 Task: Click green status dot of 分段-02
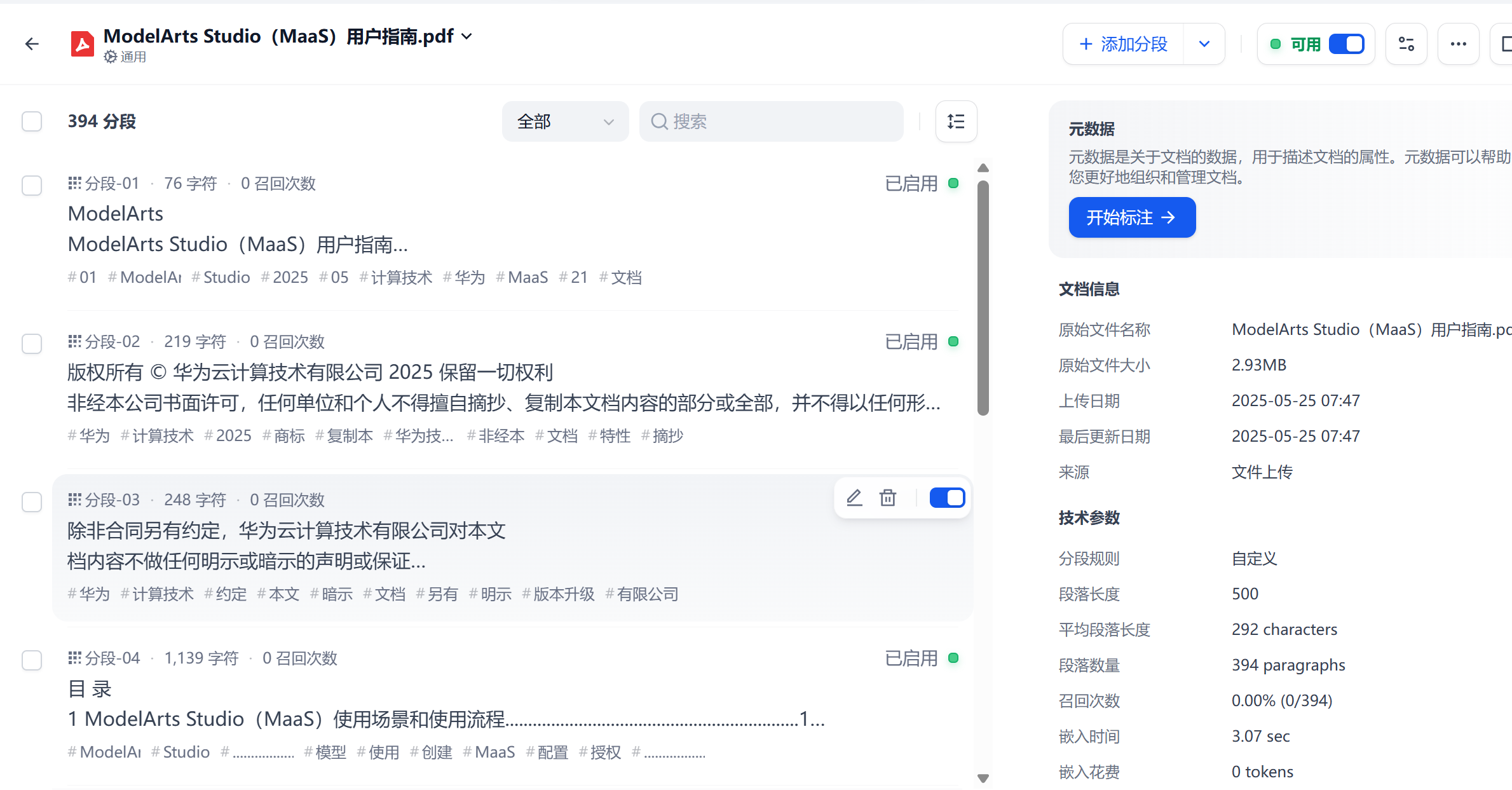pyautogui.click(x=953, y=341)
